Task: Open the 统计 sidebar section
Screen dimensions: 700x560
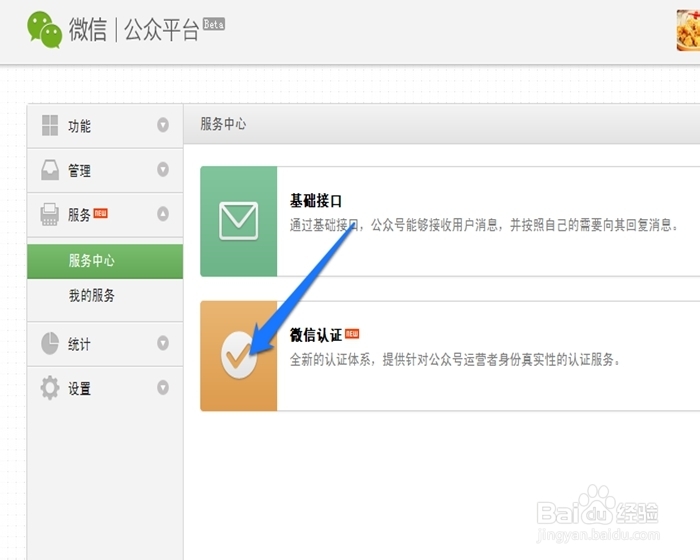Action: click(105, 344)
